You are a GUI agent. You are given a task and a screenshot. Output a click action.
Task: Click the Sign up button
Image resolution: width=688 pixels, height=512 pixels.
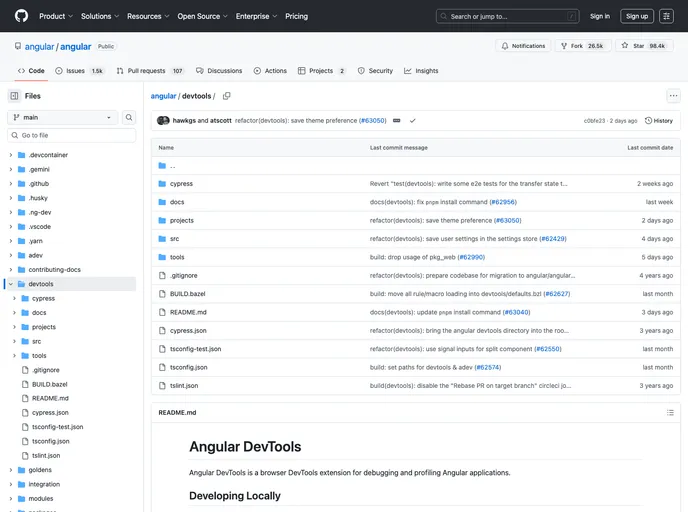(637, 16)
